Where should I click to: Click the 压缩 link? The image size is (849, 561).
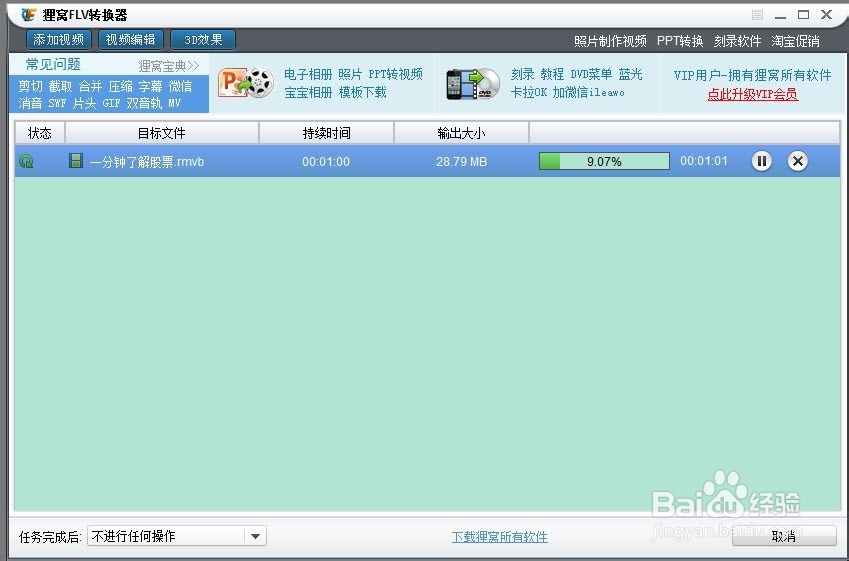(120, 86)
